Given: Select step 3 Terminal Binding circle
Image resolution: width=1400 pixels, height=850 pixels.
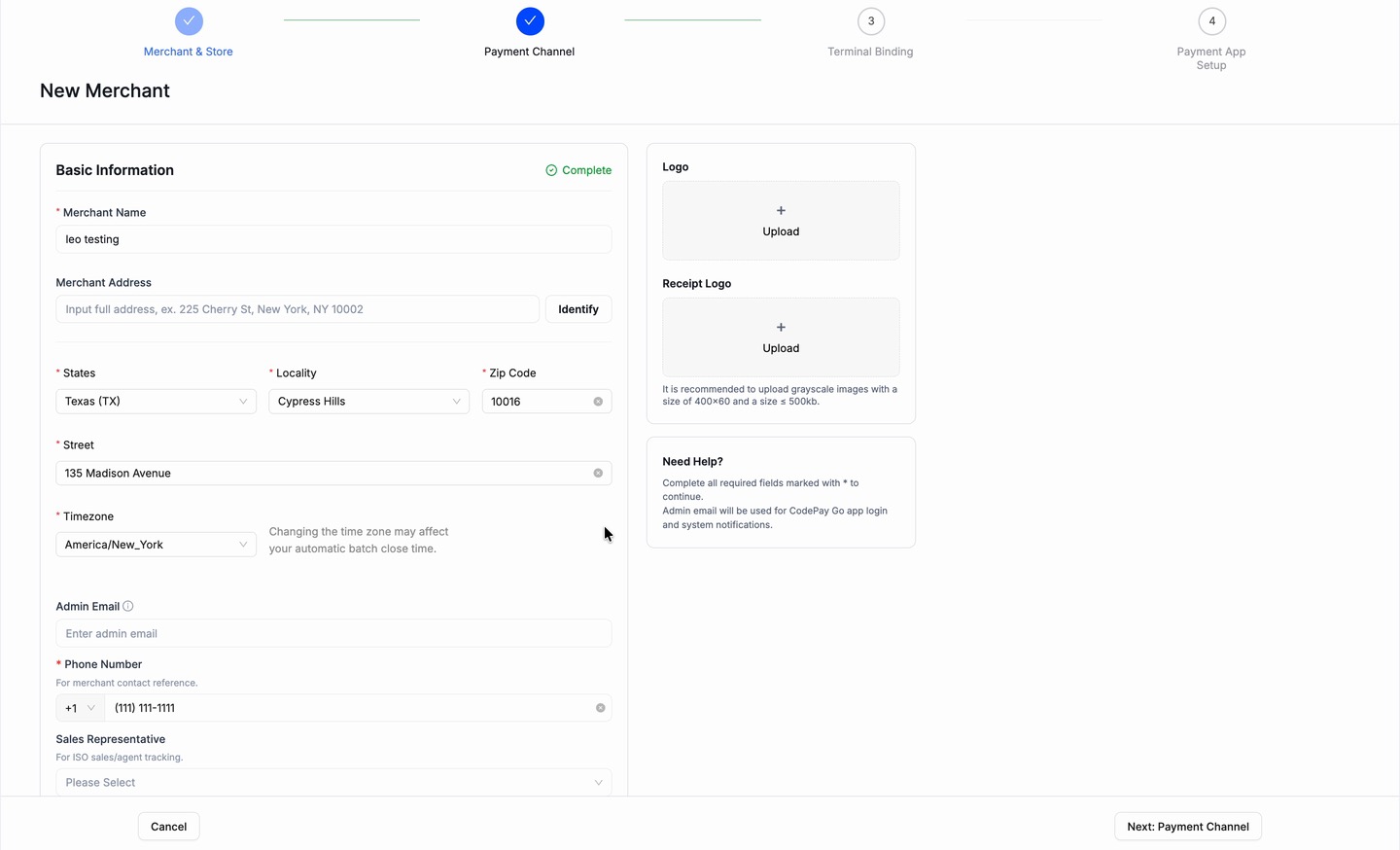Looking at the screenshot, I should pyautogui.click(x=871, y=20).
